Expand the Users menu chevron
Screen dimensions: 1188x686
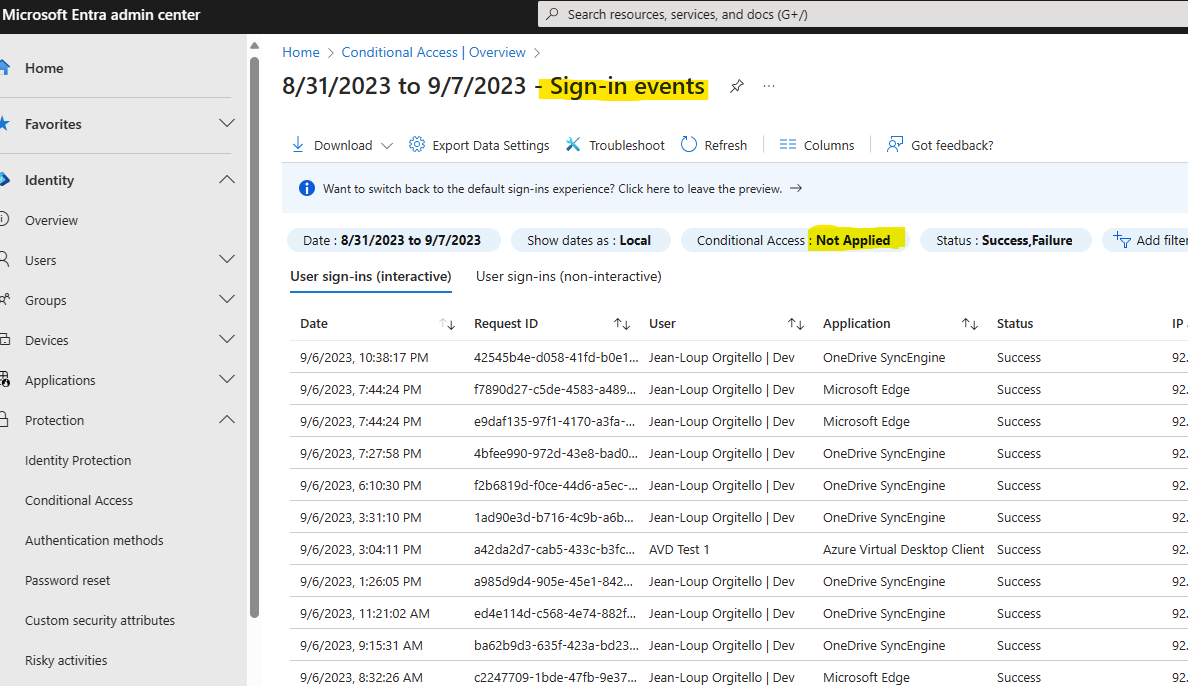pos(227,260)
